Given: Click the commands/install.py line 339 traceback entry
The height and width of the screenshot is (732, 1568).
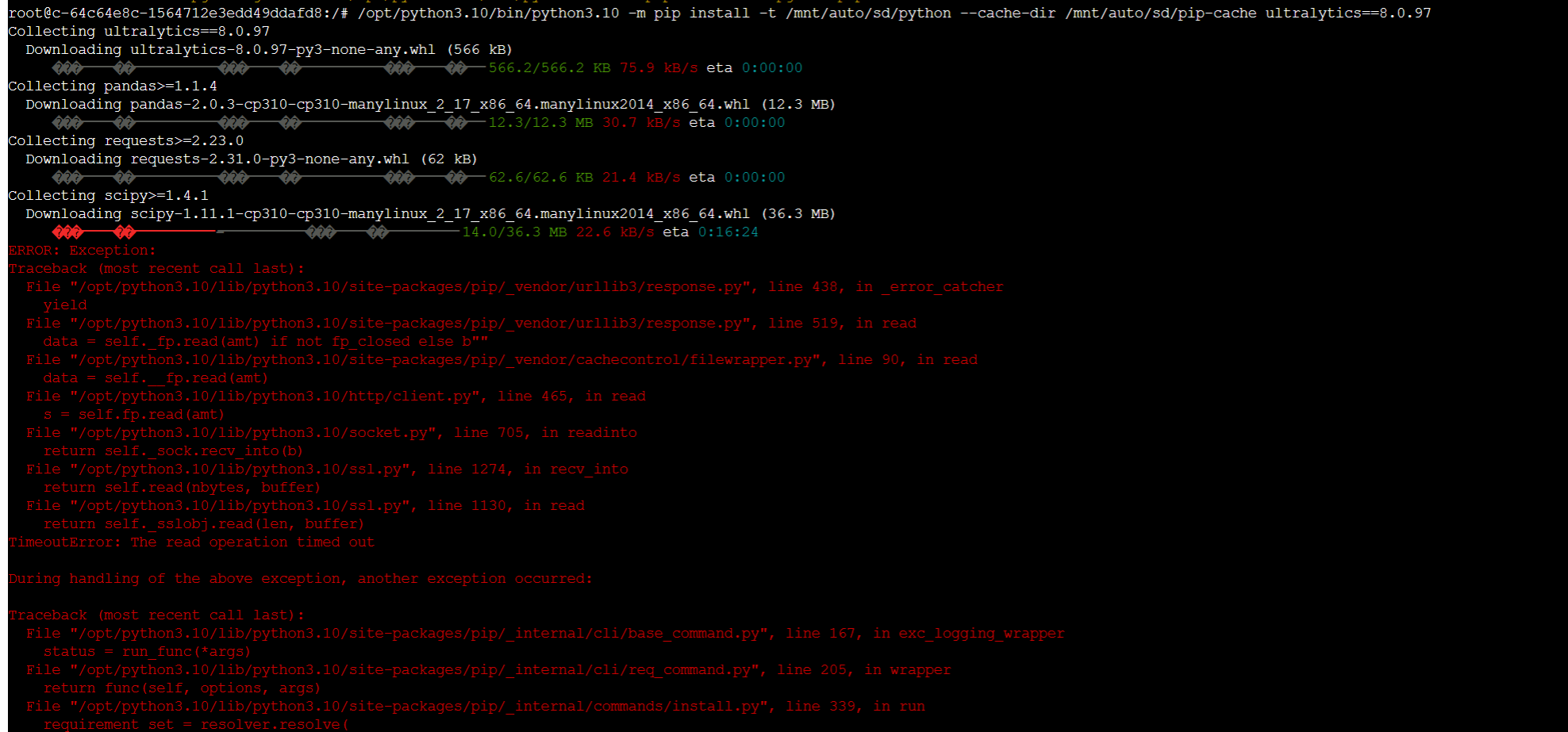Looking at the screenshot, I should [x=475, y=706].
